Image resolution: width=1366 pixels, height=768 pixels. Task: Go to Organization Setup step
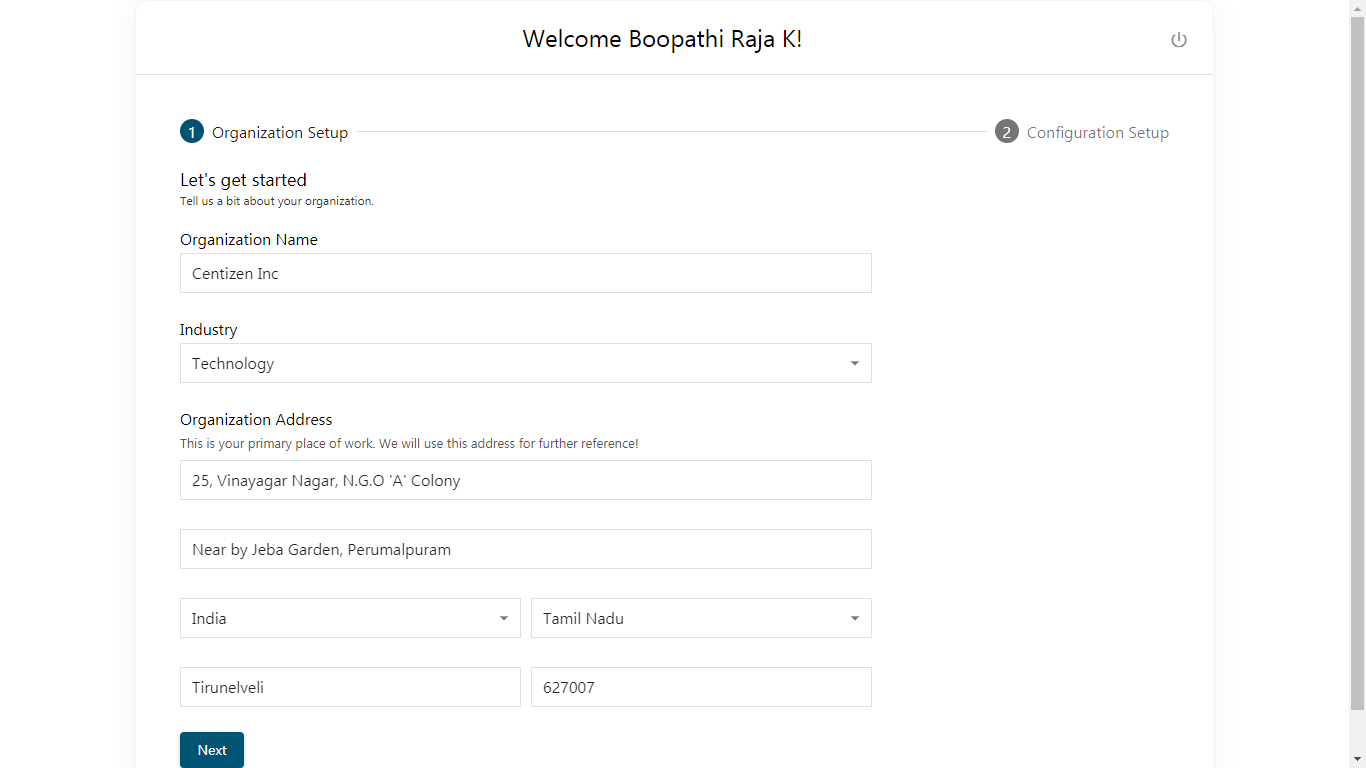280,132
